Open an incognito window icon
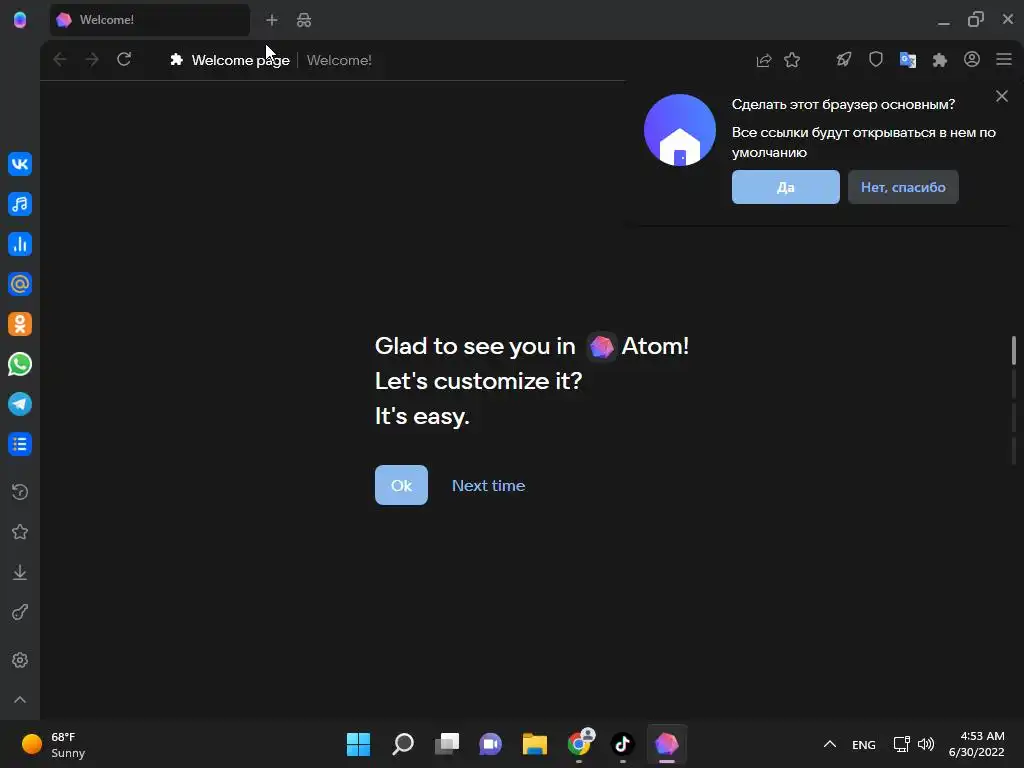The height and width of the screenshot is (768, 1024). coord(304,20)
